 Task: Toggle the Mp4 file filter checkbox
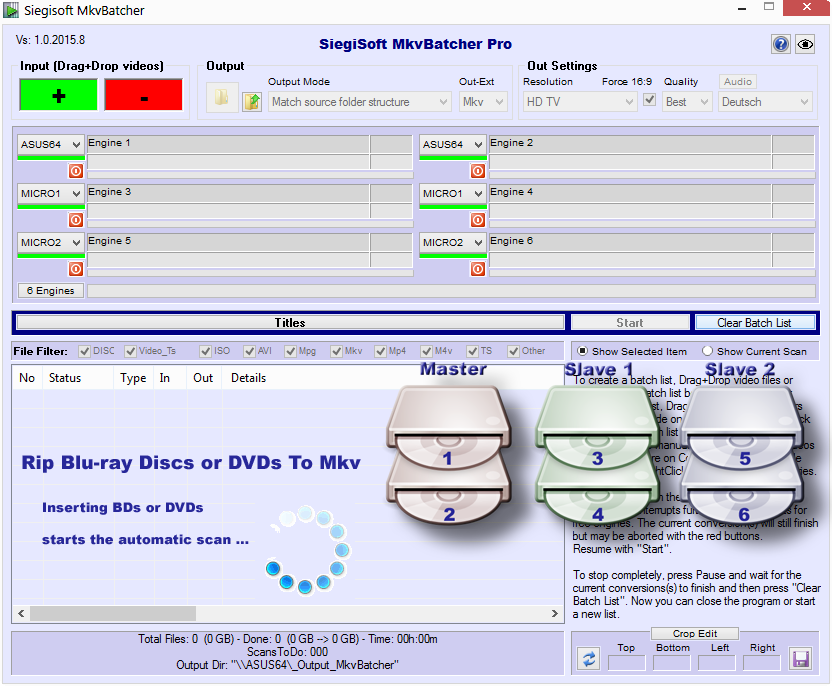(380, 351)
